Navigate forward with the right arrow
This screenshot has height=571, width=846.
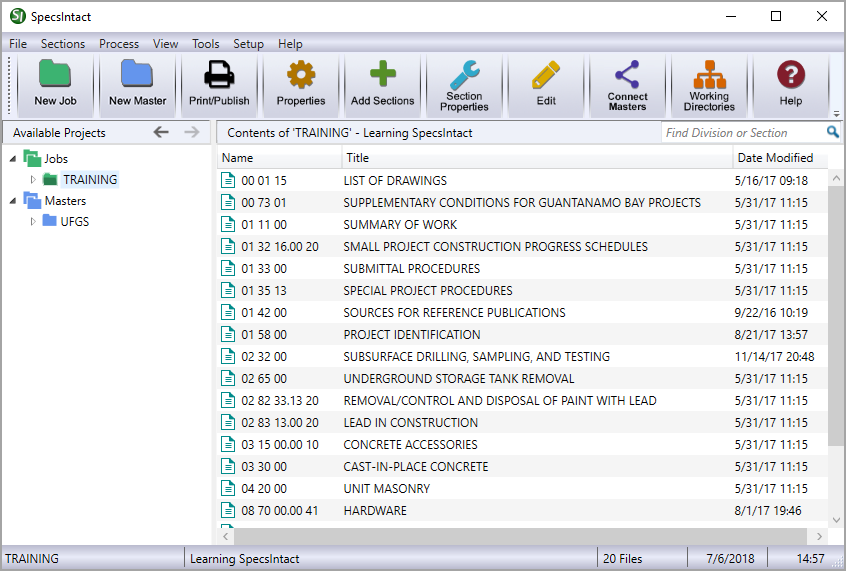tap(192, 132)
